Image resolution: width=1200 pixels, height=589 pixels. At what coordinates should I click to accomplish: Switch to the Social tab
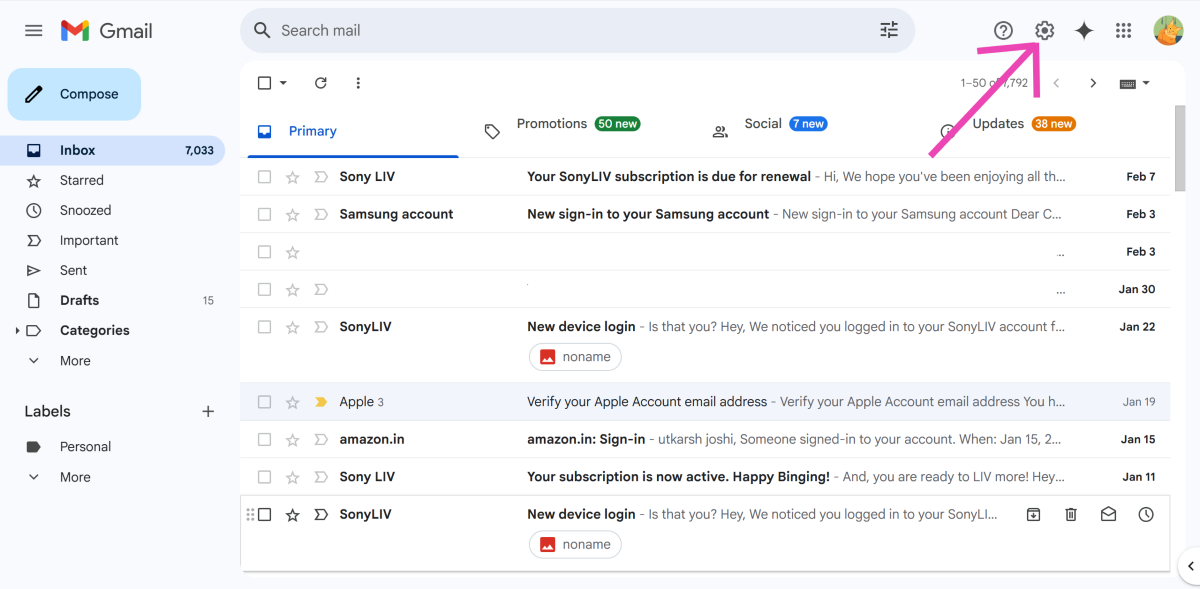coord(763,124)
